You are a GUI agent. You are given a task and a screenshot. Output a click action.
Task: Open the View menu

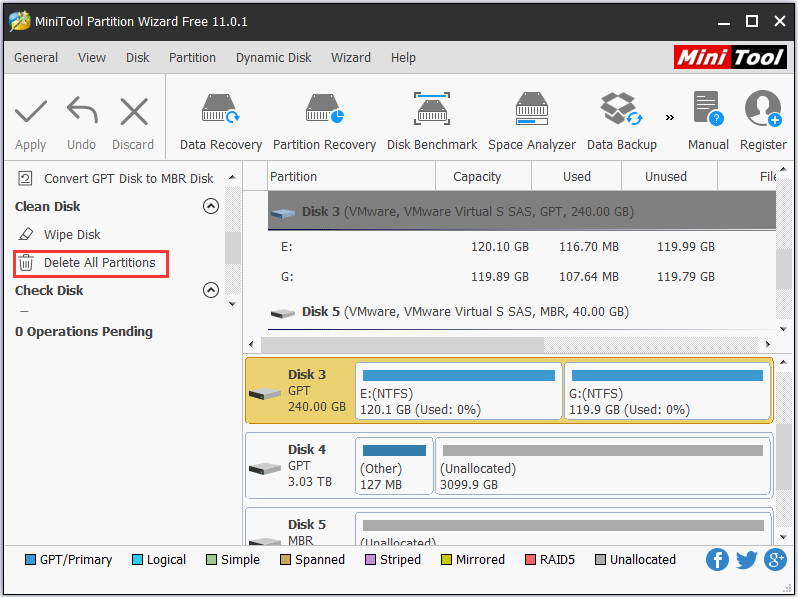coord(92,58)
